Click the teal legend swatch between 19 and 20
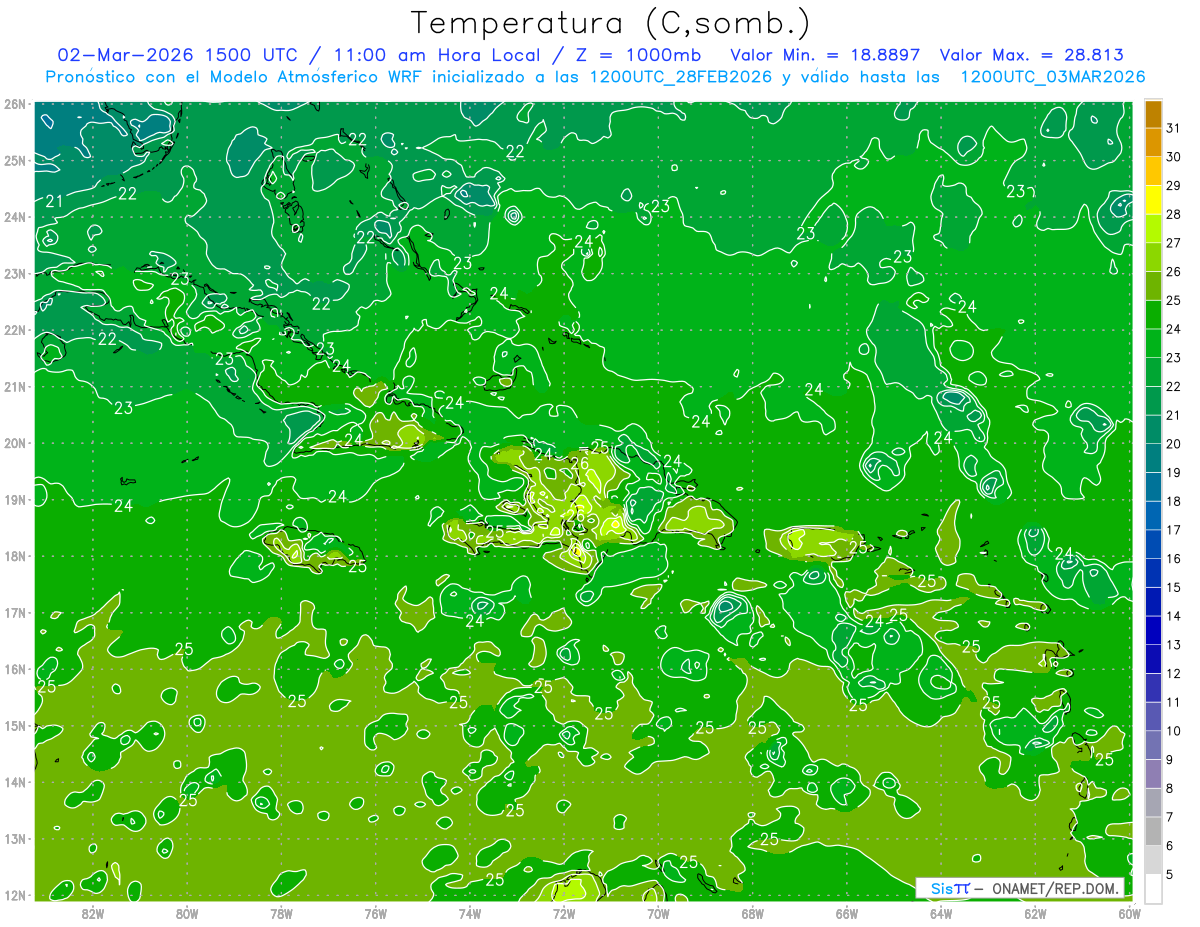Viewport: 1200px width, 927px height. (x=1153, y=458)
